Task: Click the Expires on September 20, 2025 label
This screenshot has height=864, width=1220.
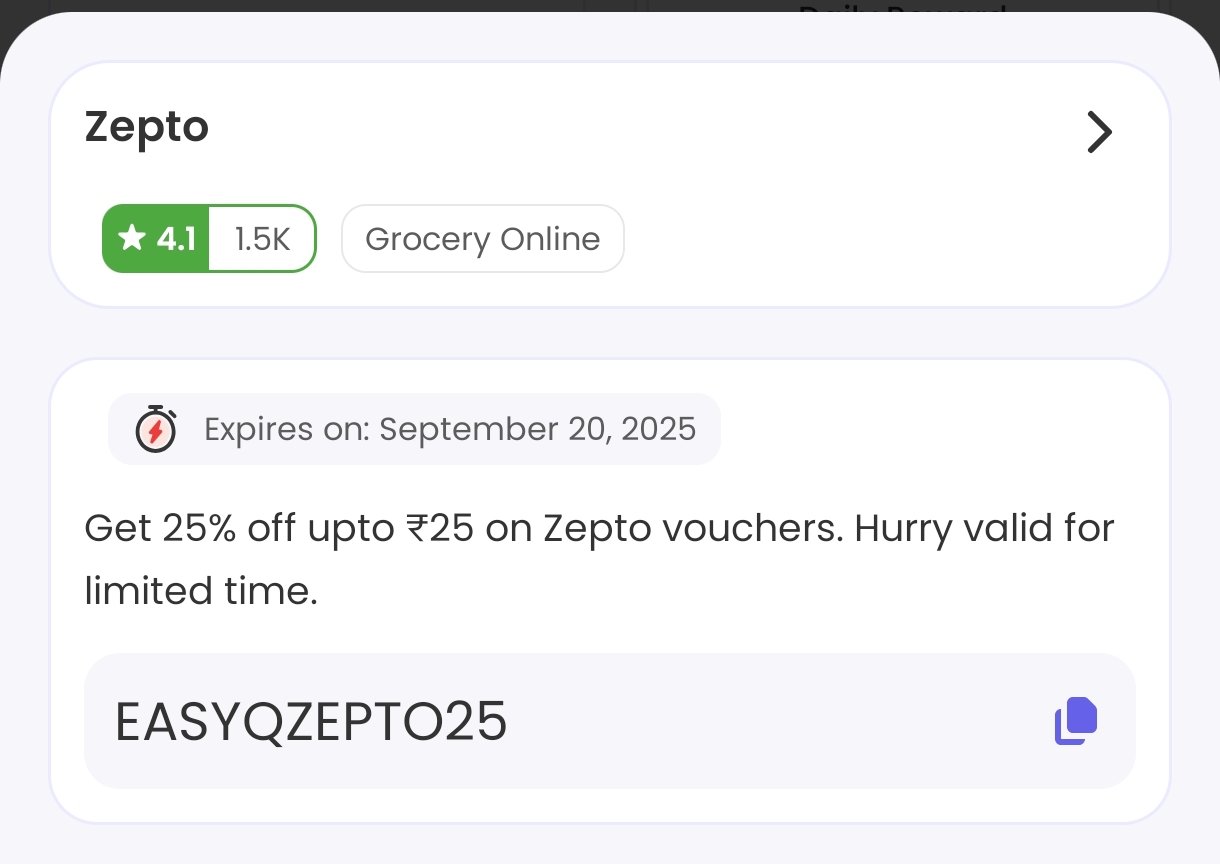Action: (x=450, y=429)
